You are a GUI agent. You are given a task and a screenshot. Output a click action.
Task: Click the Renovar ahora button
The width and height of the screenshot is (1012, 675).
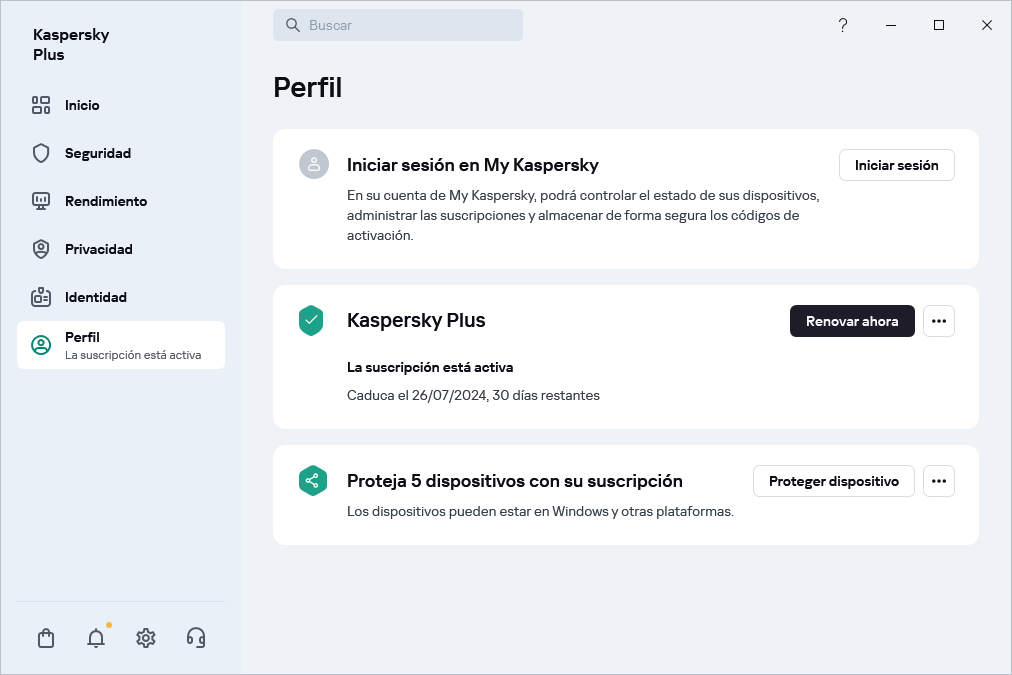pos(852,321)
